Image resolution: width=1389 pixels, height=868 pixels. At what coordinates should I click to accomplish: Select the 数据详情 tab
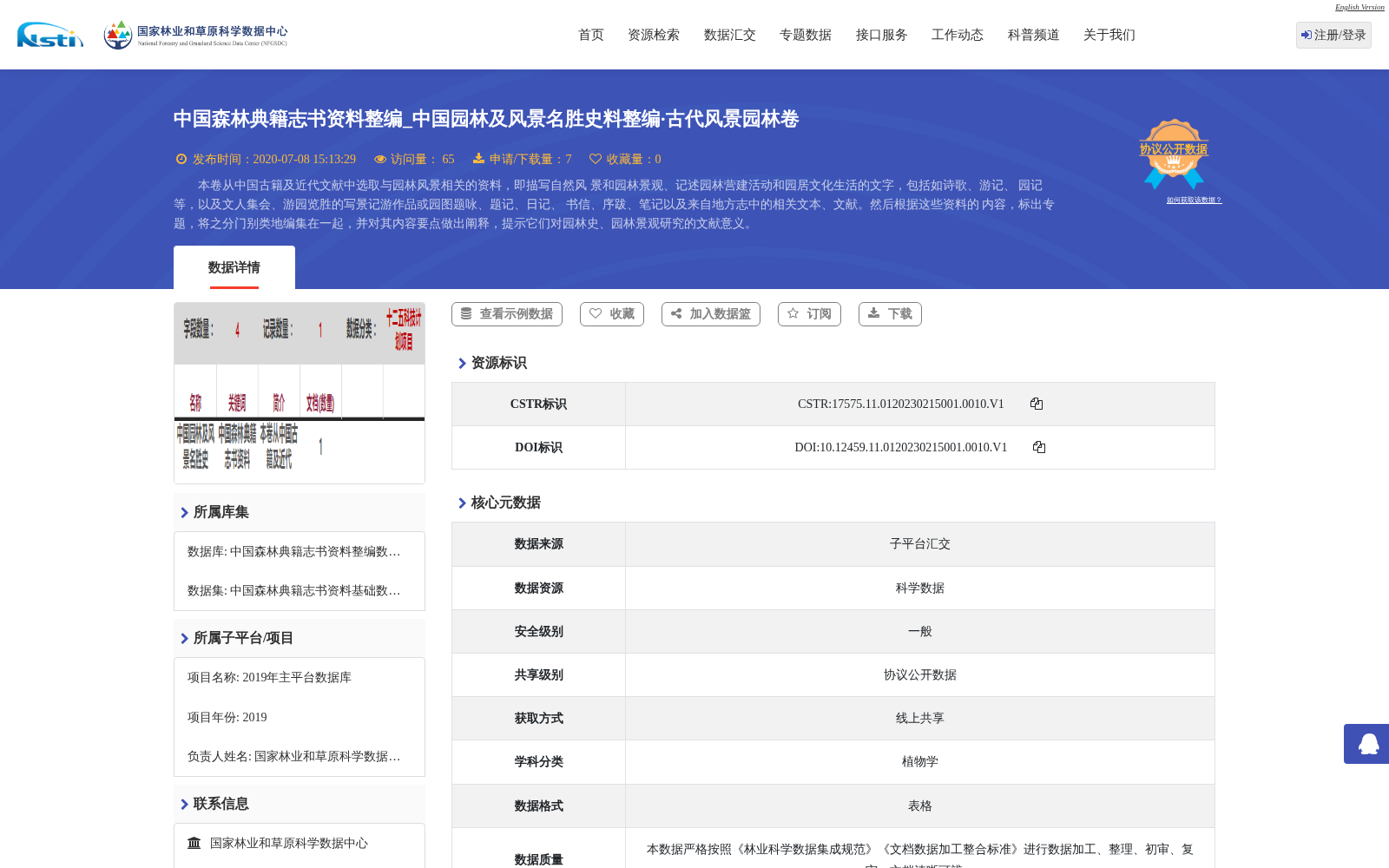coord(234,267)
